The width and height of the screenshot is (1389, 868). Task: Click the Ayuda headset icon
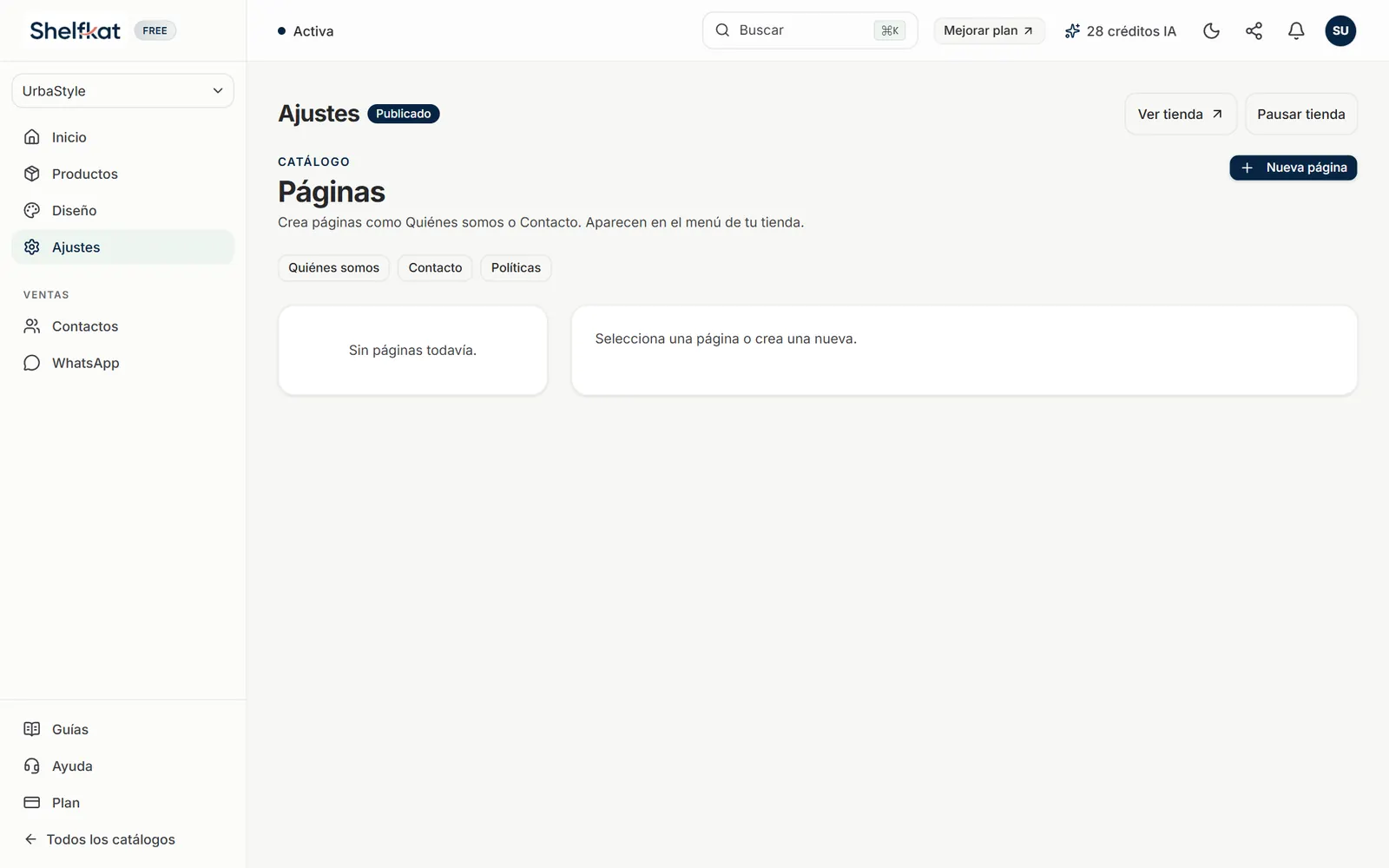32,766
